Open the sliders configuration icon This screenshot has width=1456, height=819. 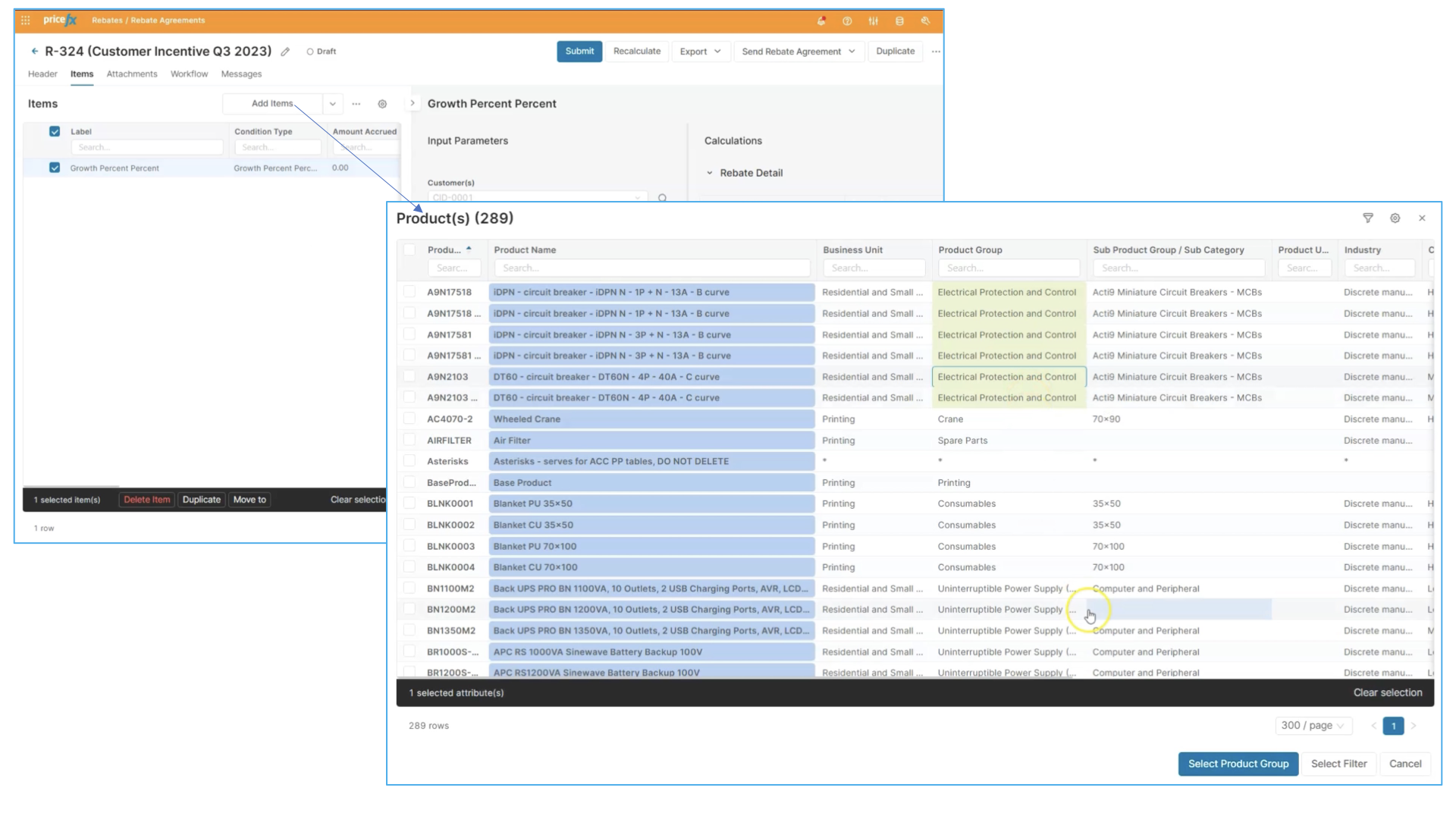[874, 21]
